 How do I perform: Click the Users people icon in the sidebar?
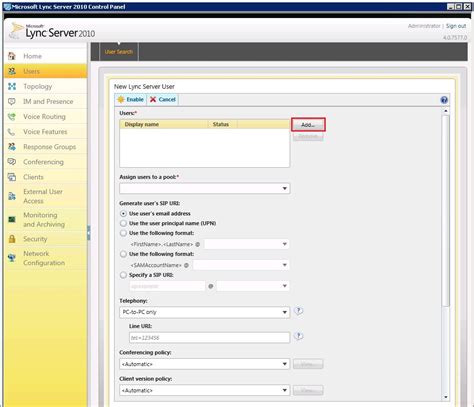(12, 71)
